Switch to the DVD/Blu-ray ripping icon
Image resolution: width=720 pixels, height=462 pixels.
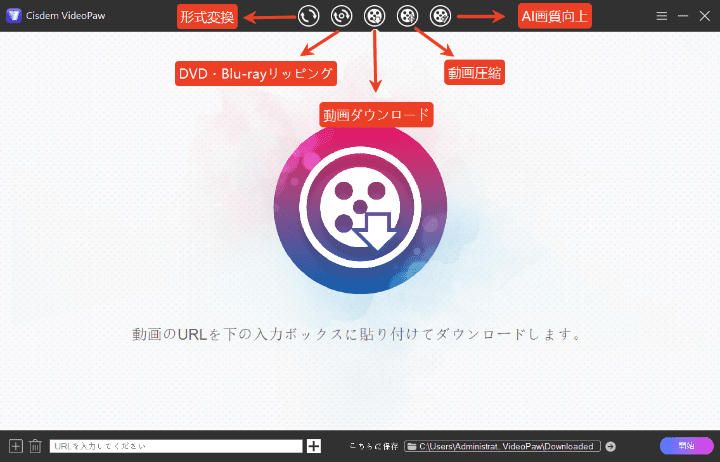[x=342, y=16]
